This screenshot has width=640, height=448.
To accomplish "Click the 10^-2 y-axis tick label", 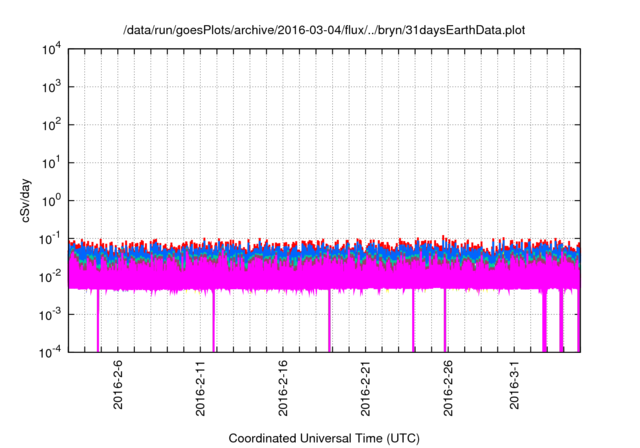I will [50, 277].
